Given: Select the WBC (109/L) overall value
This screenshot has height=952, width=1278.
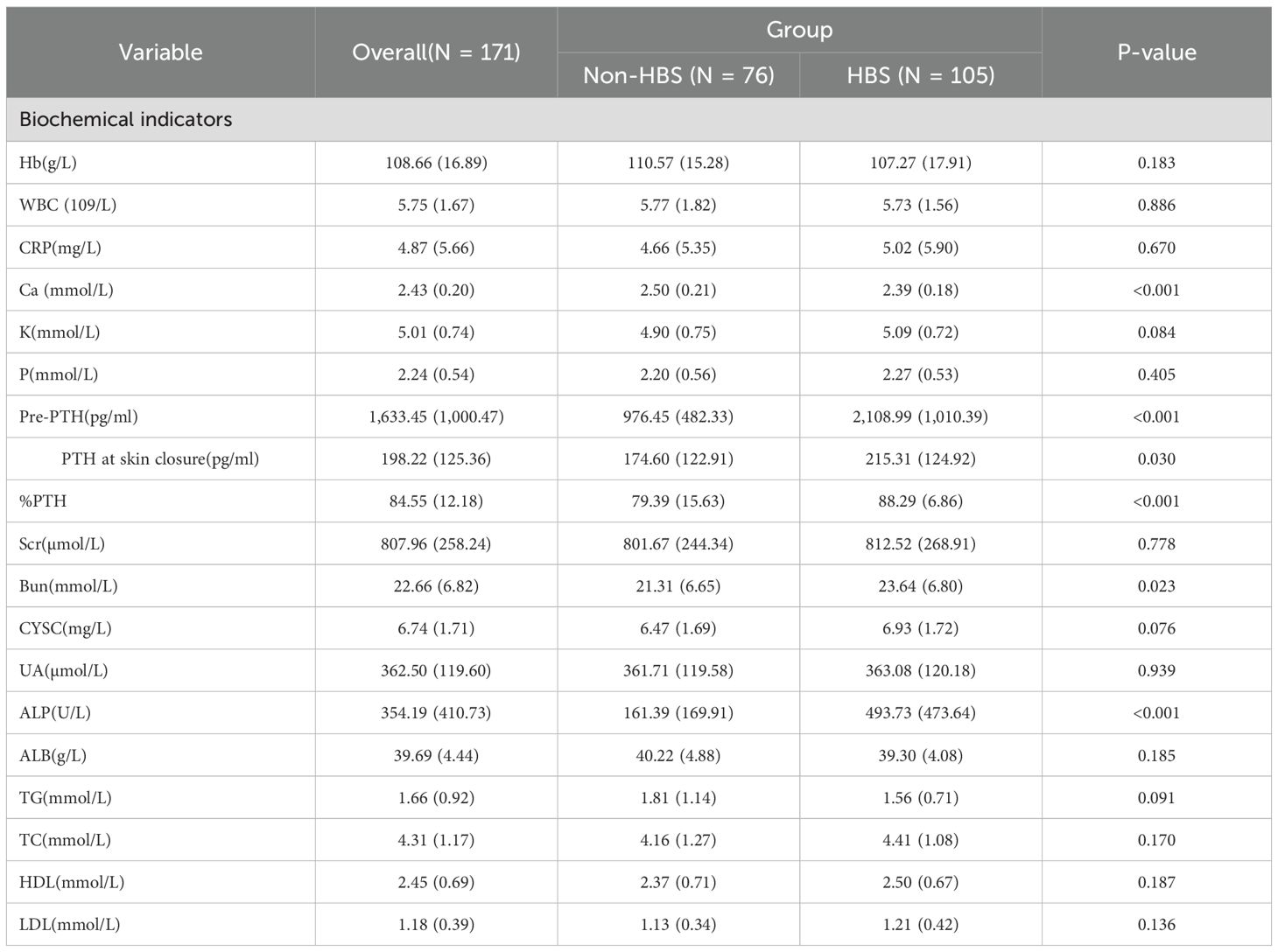Looking at the screenshot, I should pos(436,205).
